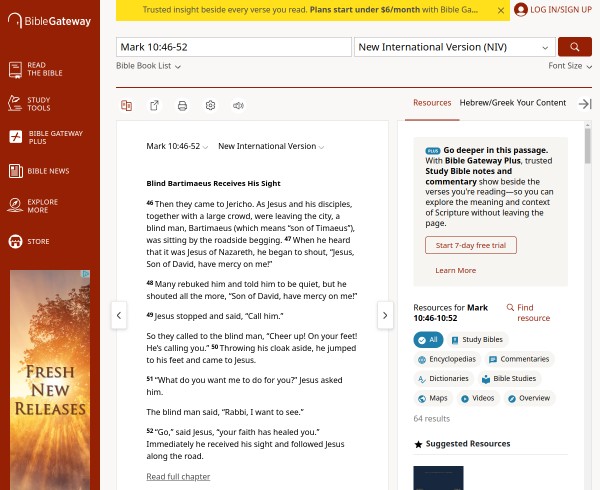
Task: Click Read full chapter link
Action: pos(178,477)
